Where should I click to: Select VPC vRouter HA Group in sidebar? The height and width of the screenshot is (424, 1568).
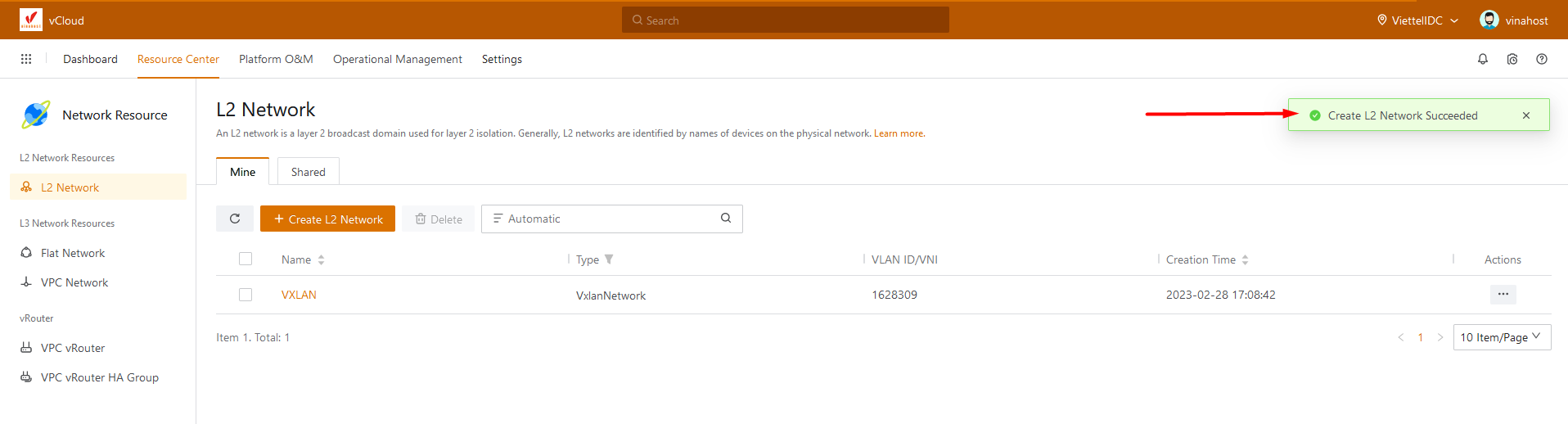pos(98,377)
